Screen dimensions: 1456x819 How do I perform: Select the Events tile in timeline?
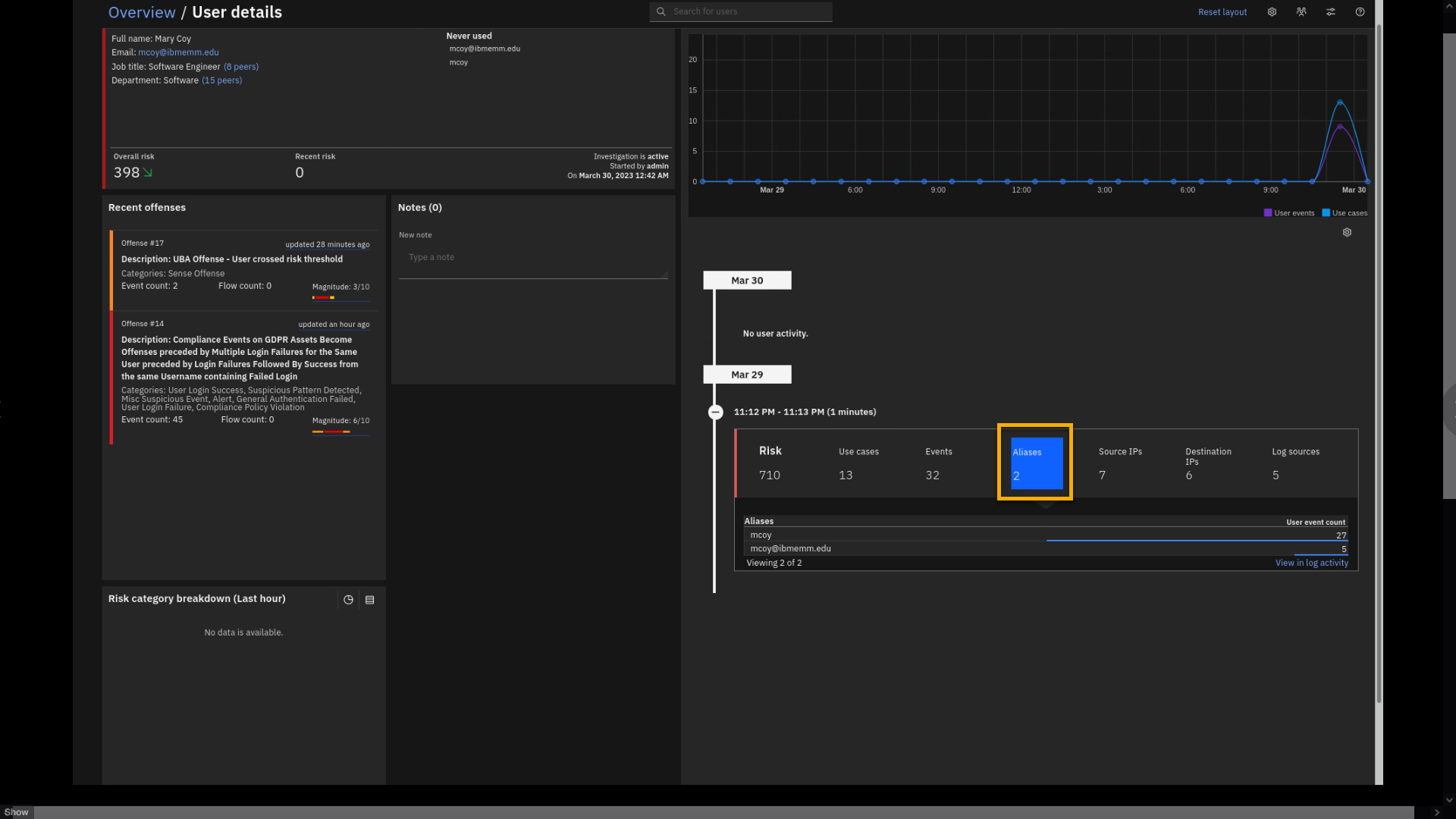pyautogui.click(x=938, y=463)
